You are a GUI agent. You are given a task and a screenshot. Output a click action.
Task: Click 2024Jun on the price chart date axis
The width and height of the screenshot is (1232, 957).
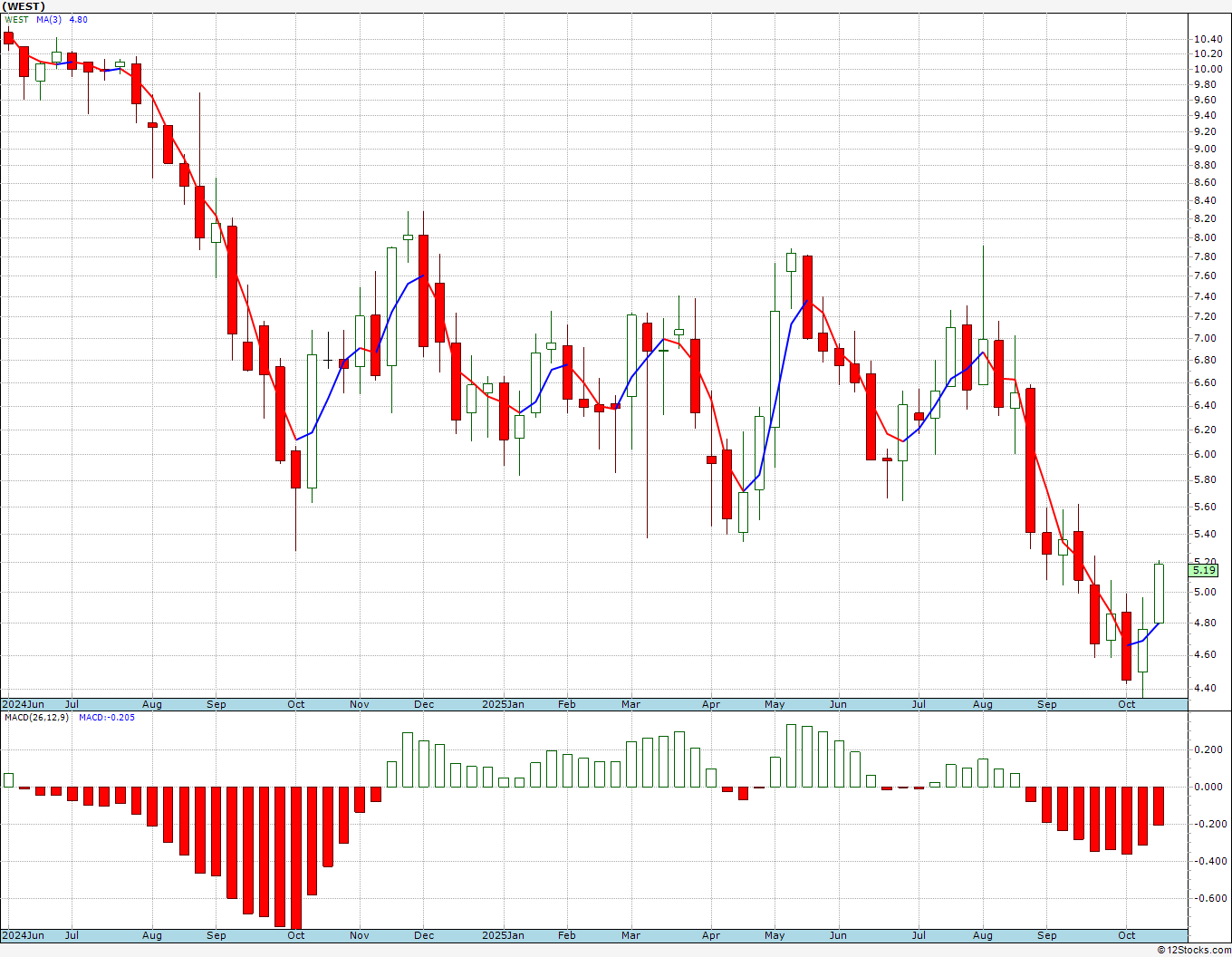23,704
